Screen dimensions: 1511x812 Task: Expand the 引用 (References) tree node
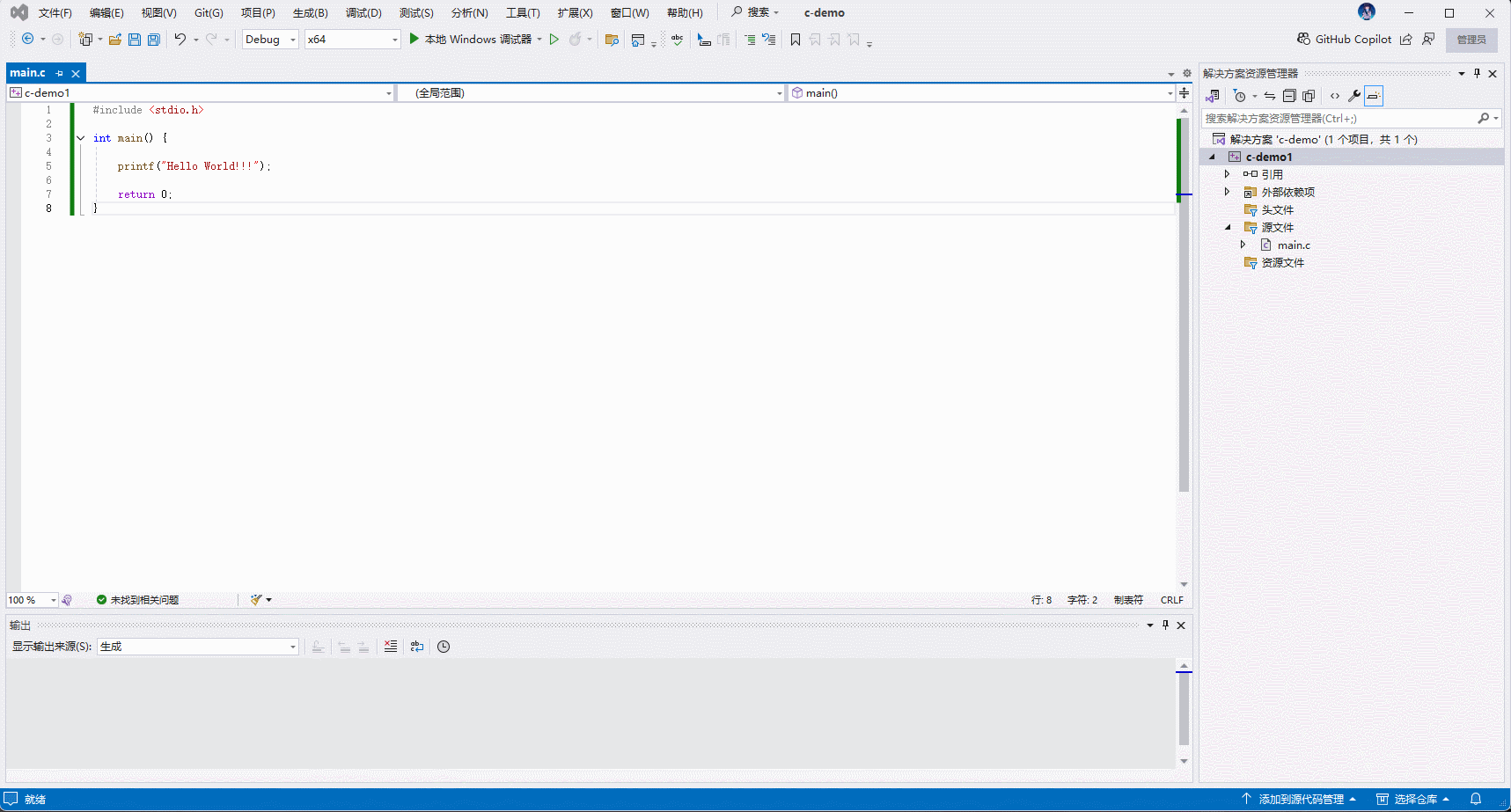click(1227, 174)
